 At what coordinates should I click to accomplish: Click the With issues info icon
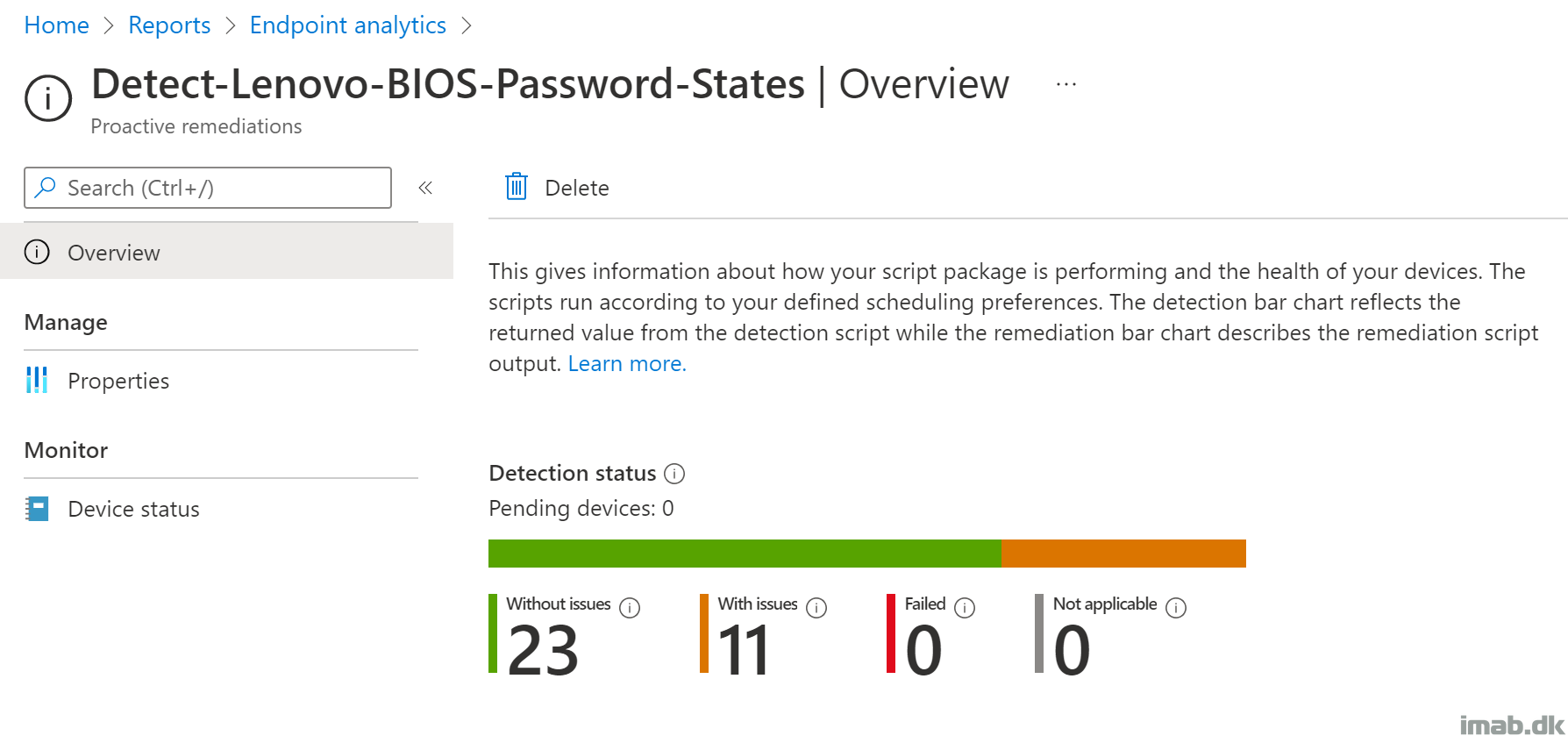pos(816,607)
